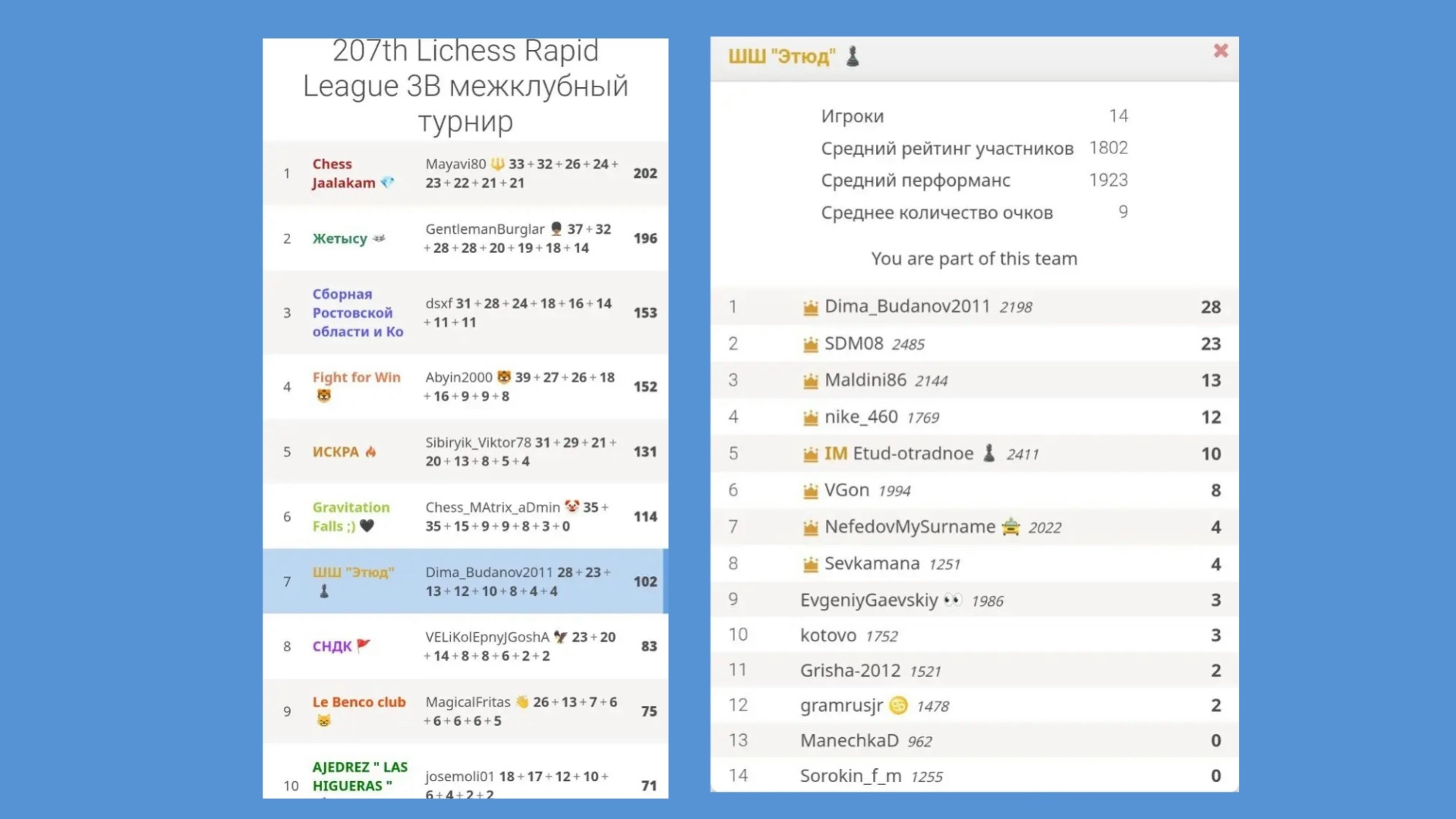Open kotovo player profile
The width and height of the screenshot is (1456, 819).
coord(828,635)
